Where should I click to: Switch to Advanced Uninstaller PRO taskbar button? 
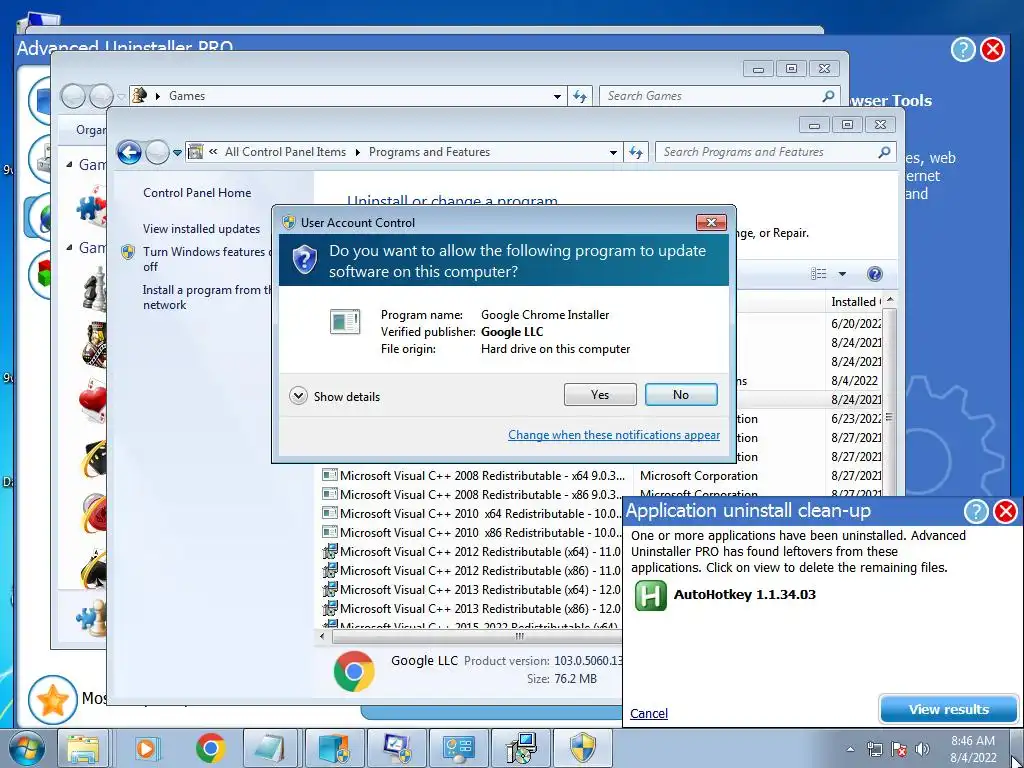click(x=334, y=748)
